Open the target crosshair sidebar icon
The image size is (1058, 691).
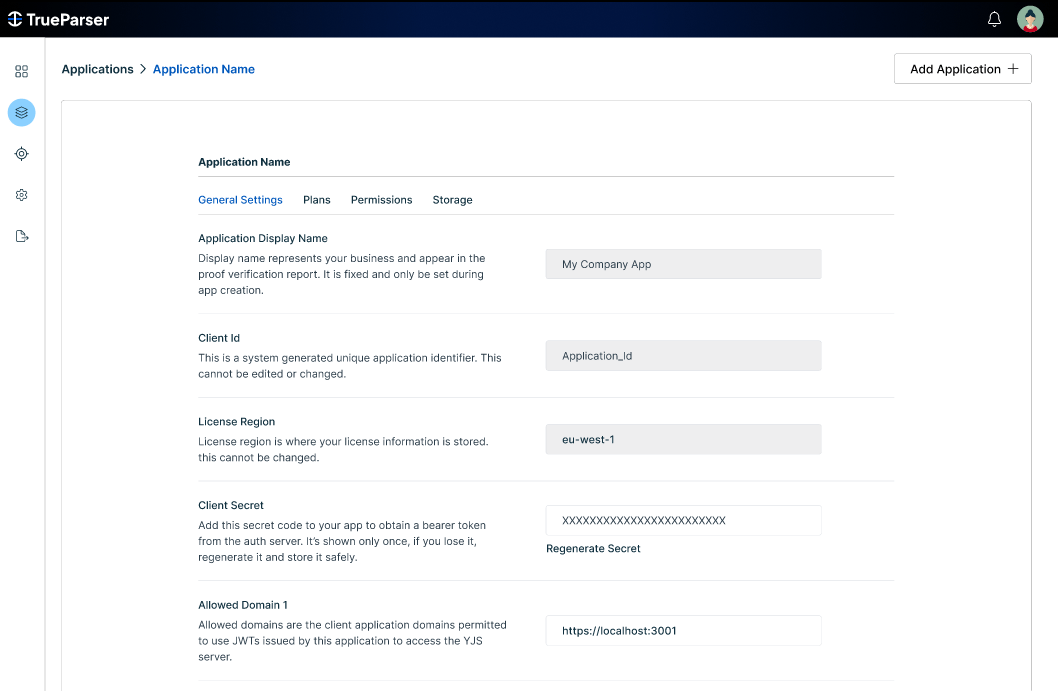click(22, 154)
